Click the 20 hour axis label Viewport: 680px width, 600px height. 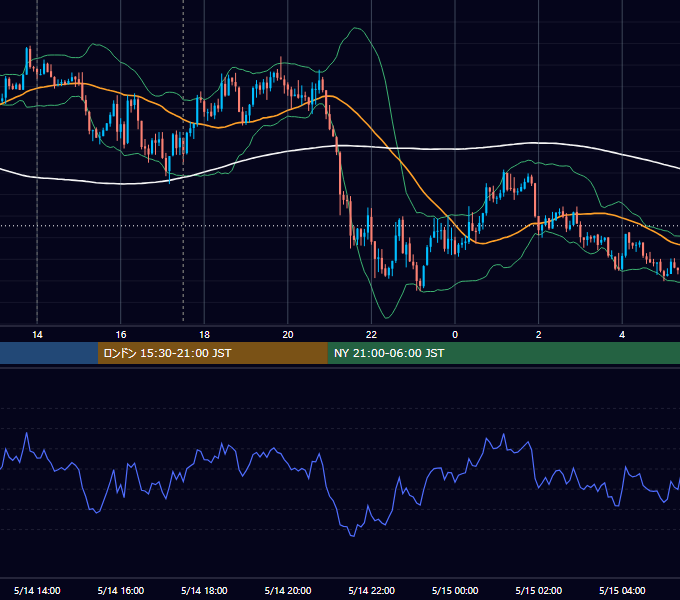pos(288,335)
